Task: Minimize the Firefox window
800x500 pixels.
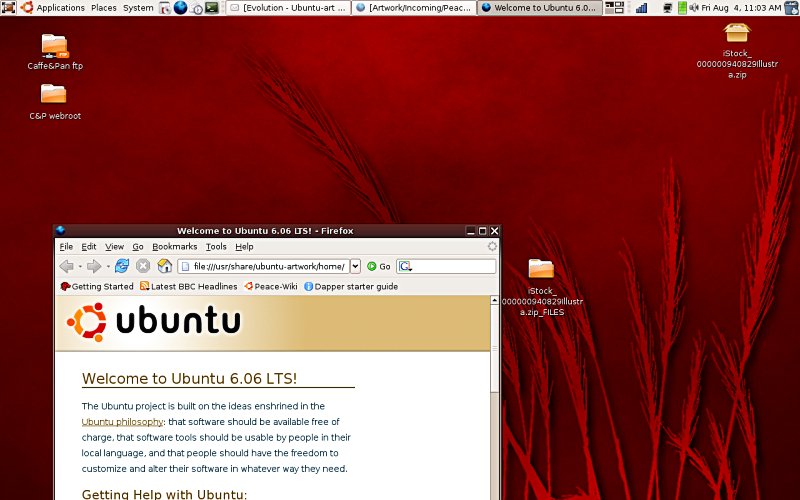Action: click(470, 231)
